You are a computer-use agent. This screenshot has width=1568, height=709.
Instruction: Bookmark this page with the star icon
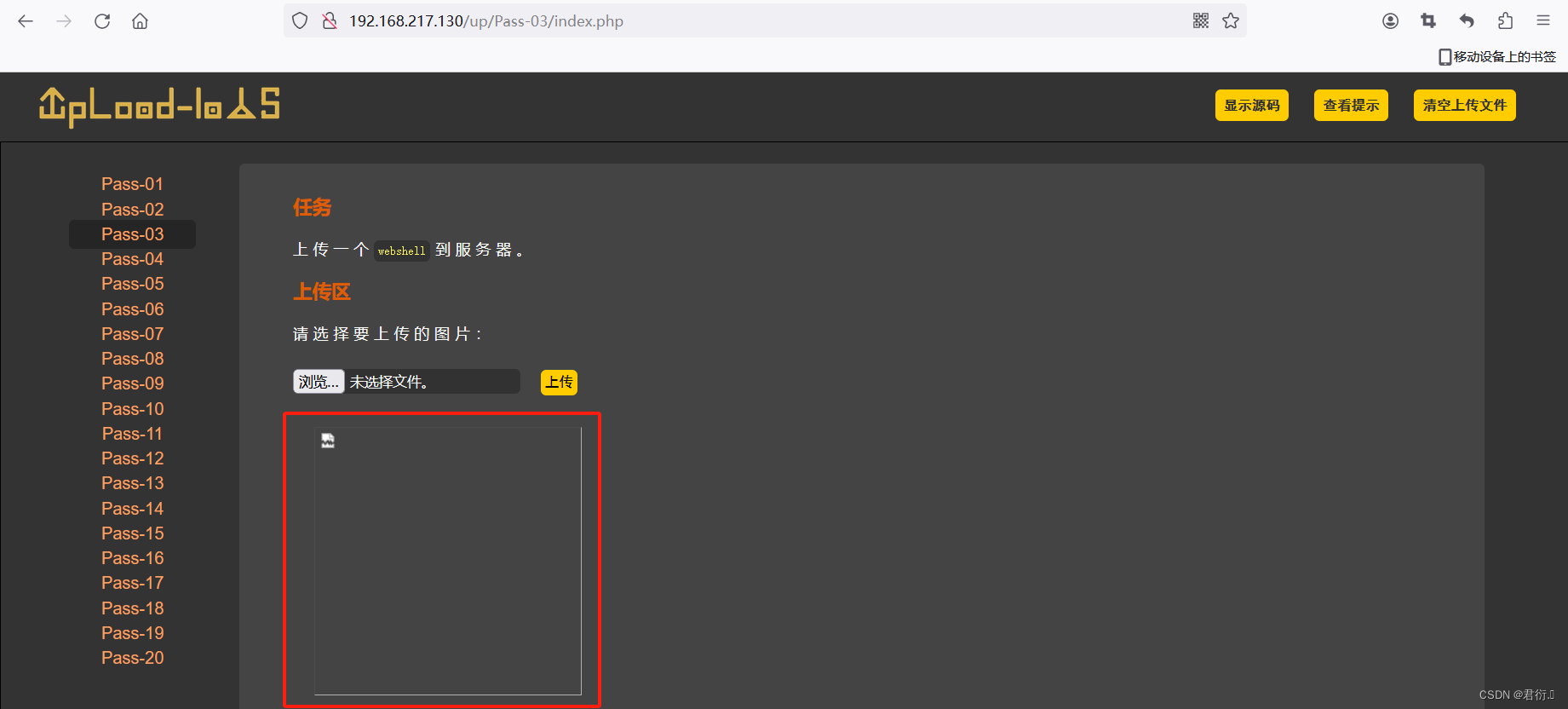click(1231, 21)
